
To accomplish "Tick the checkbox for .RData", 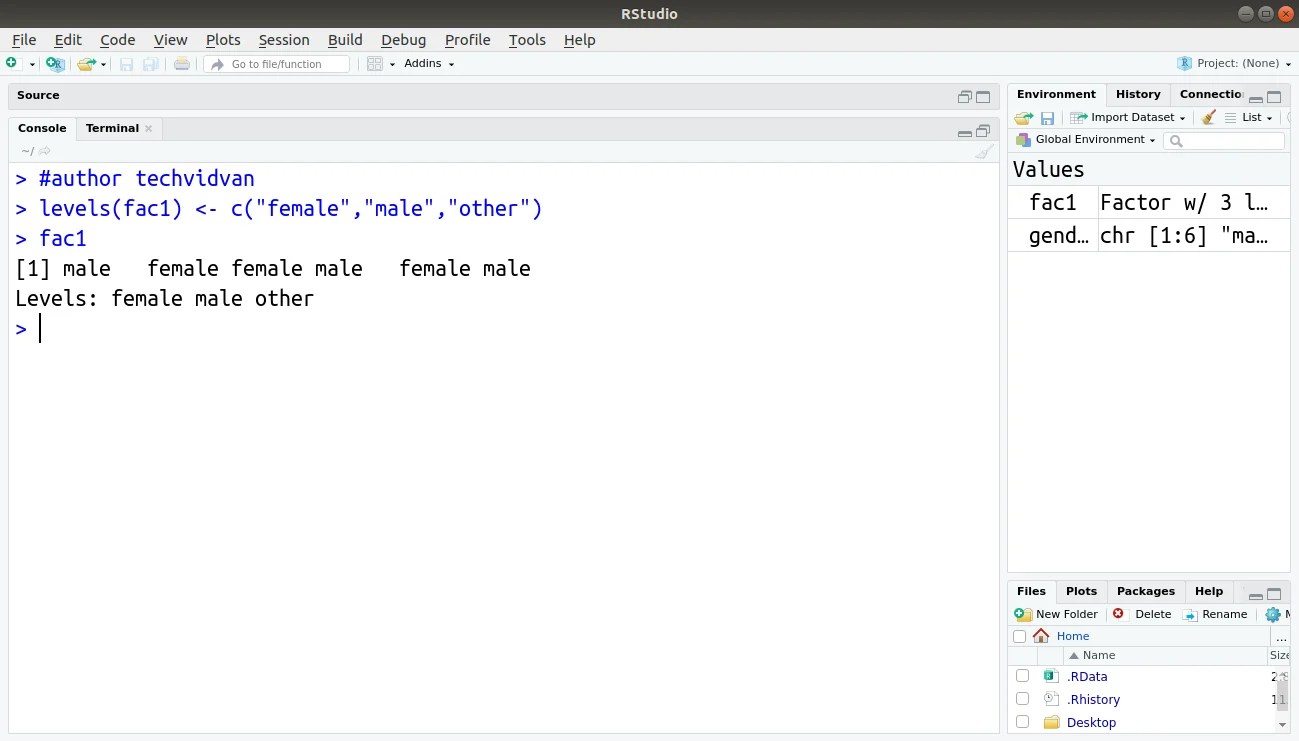I will [x=1022, y=677].
